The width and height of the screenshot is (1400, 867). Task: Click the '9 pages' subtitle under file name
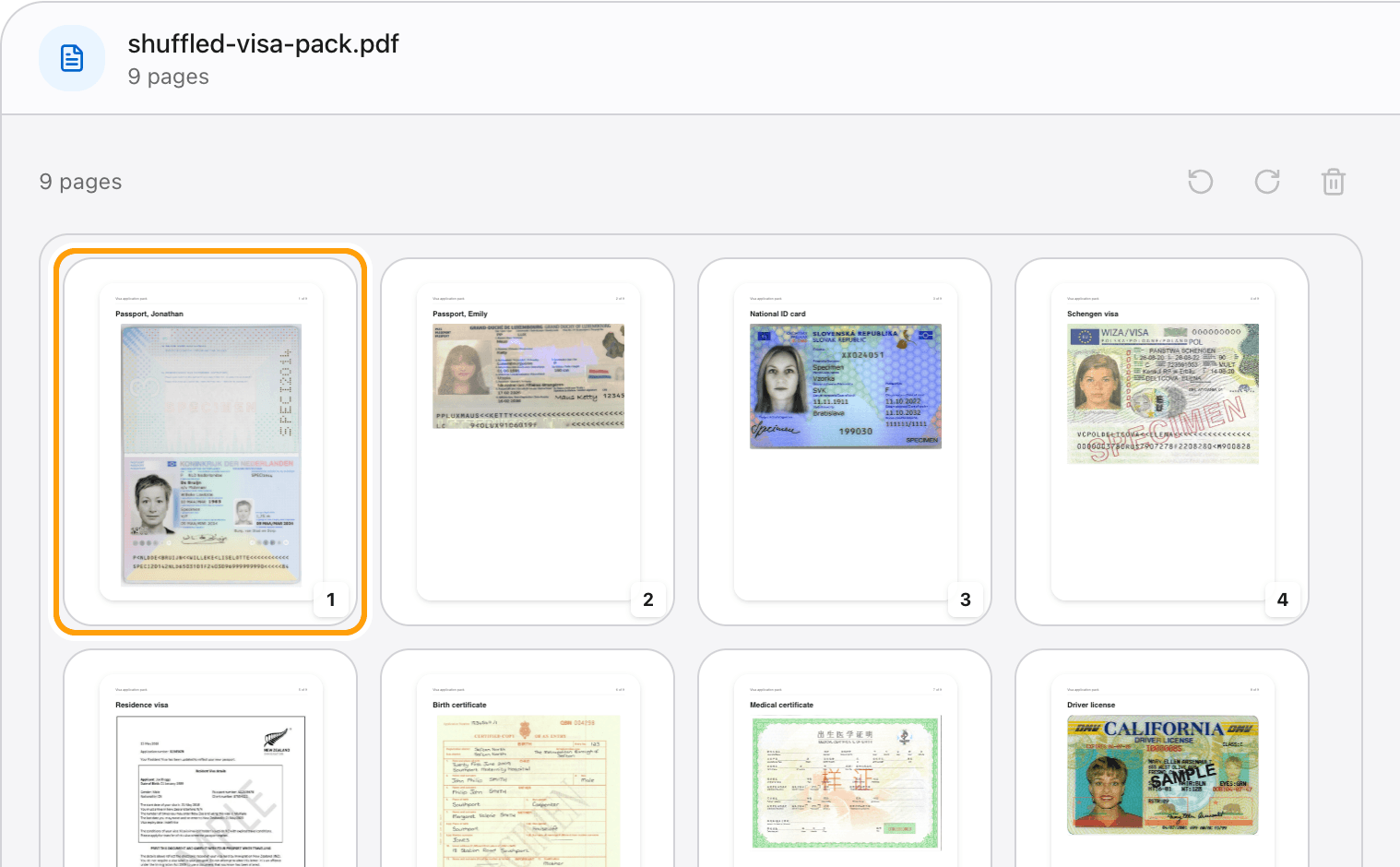(x=168, y=77)
